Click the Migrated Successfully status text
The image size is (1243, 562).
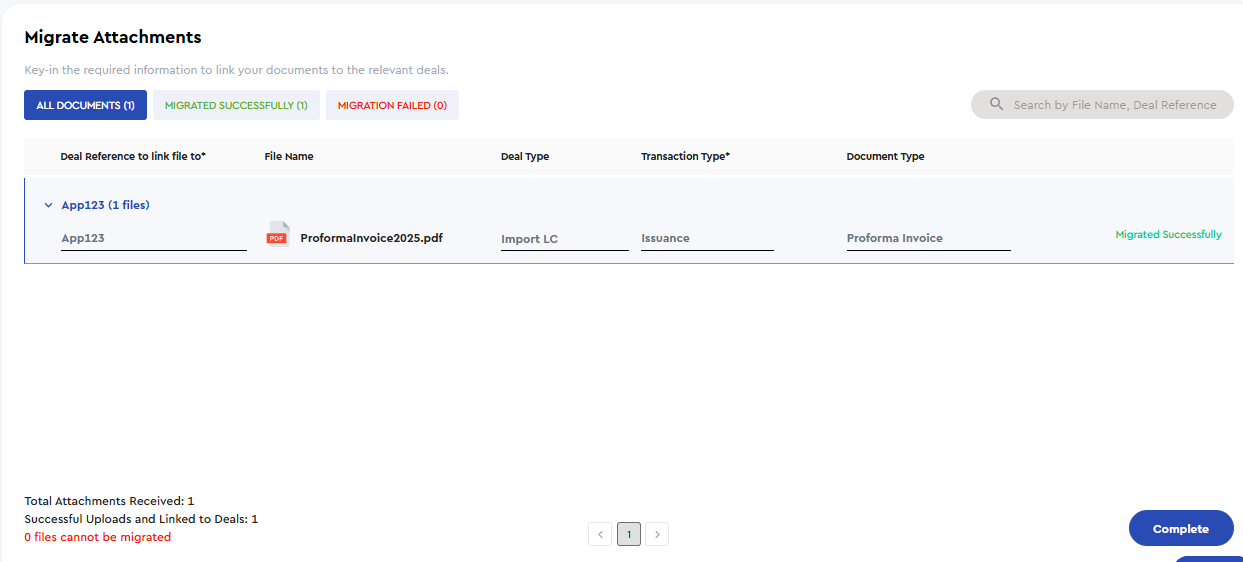(1168, 235)
